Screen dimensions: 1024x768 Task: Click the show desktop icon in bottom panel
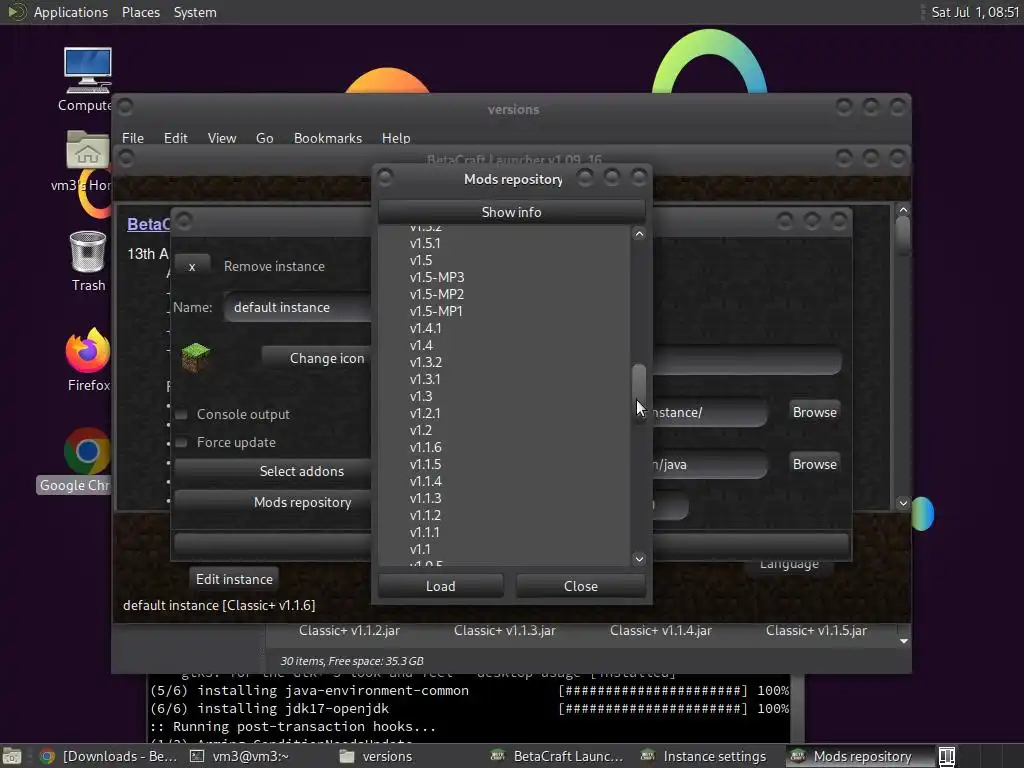[12, 756]
